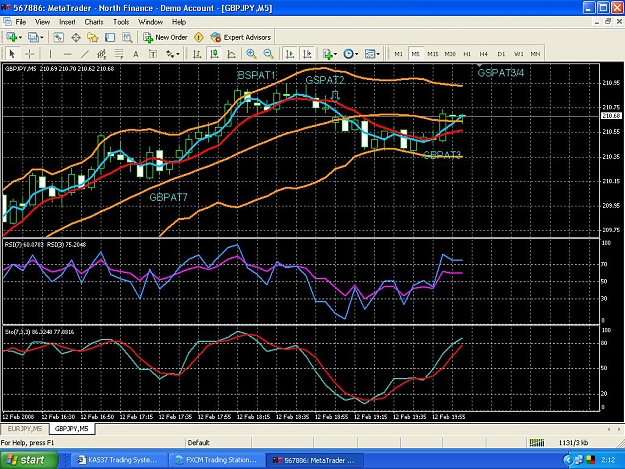625x469 pixels.
Task: Select the M30 timeframe
Action: coord(450,54)
